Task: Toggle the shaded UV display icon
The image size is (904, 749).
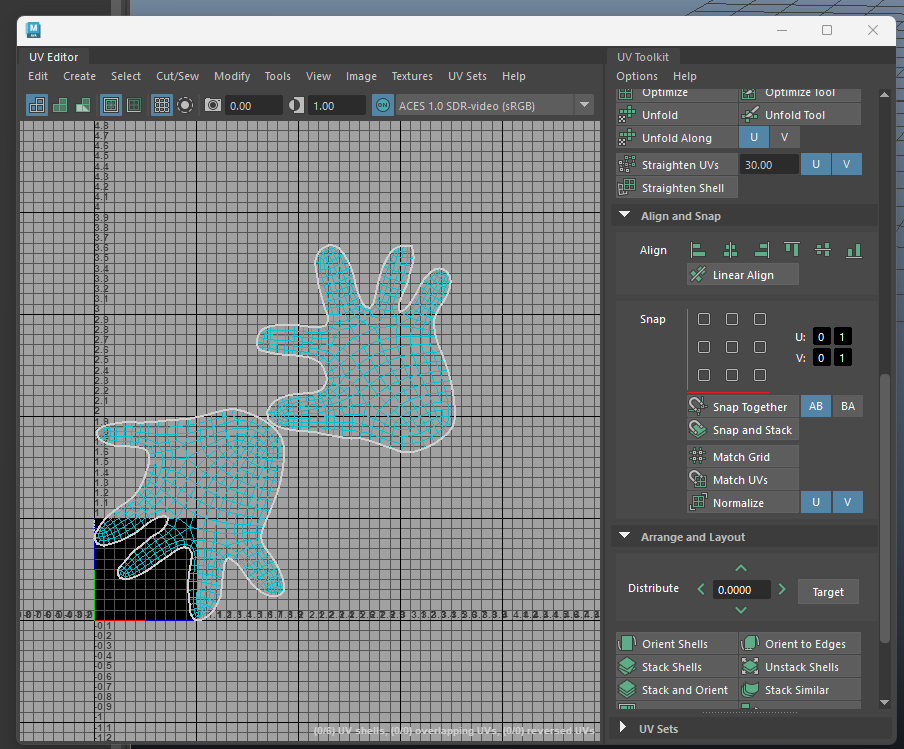Action: coord(60,106)
